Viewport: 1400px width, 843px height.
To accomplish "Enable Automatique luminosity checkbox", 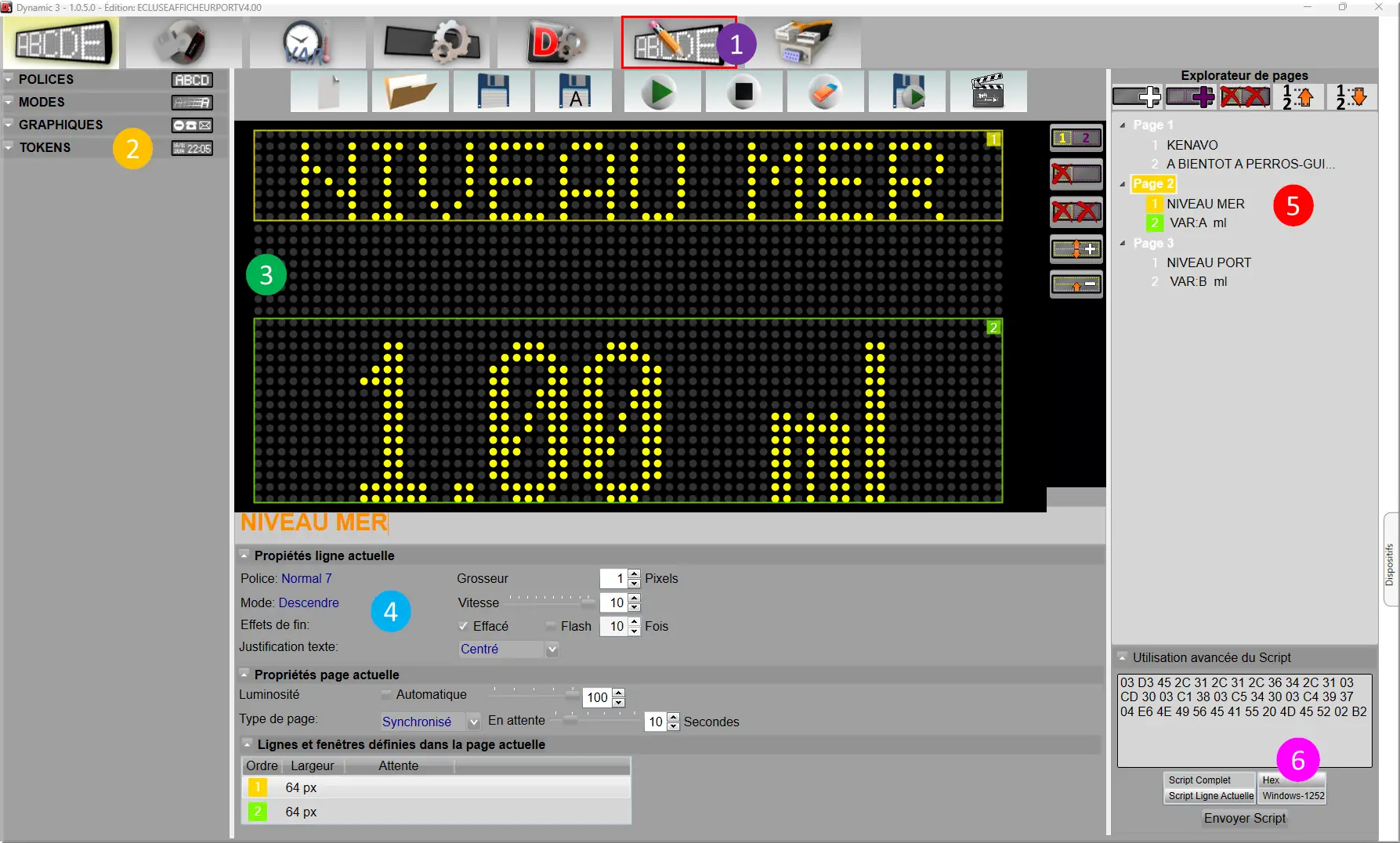I will click(386, 695).
